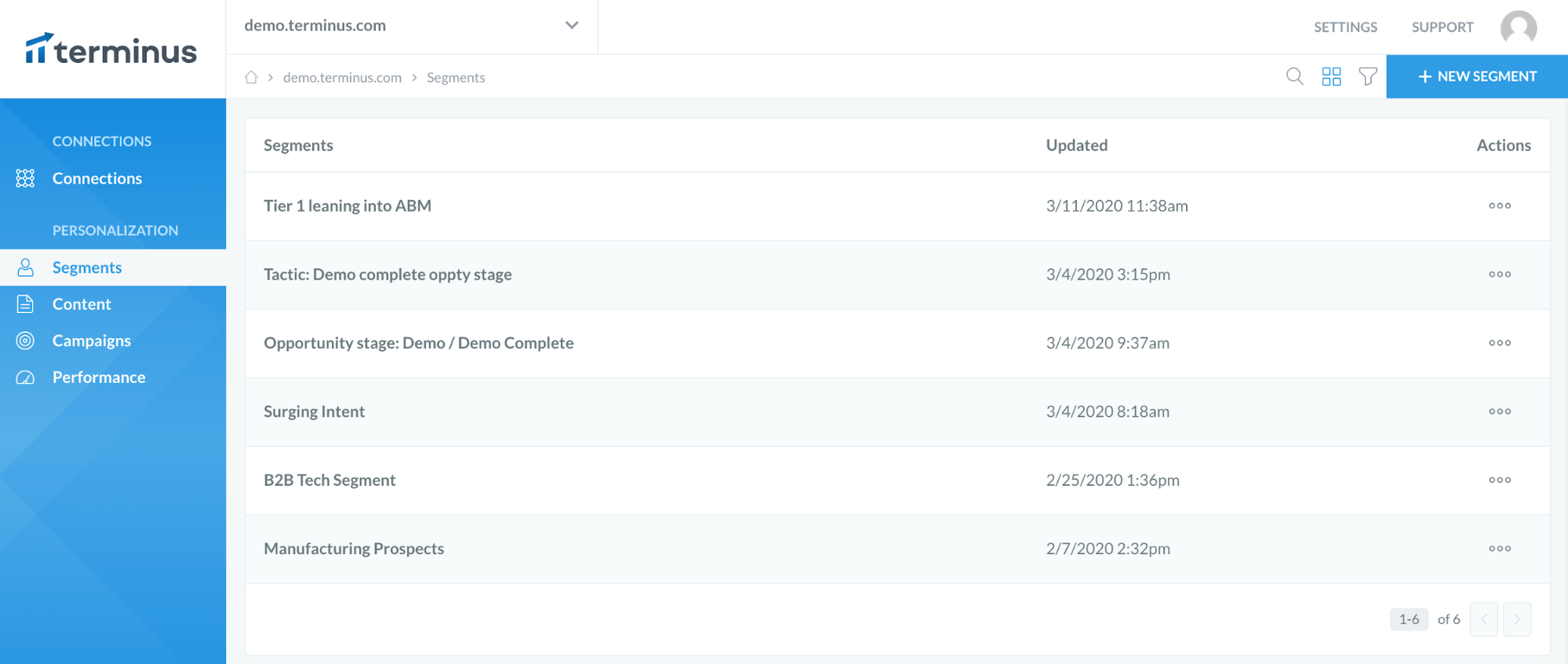Select Segments in sidebar

point(87,268)
